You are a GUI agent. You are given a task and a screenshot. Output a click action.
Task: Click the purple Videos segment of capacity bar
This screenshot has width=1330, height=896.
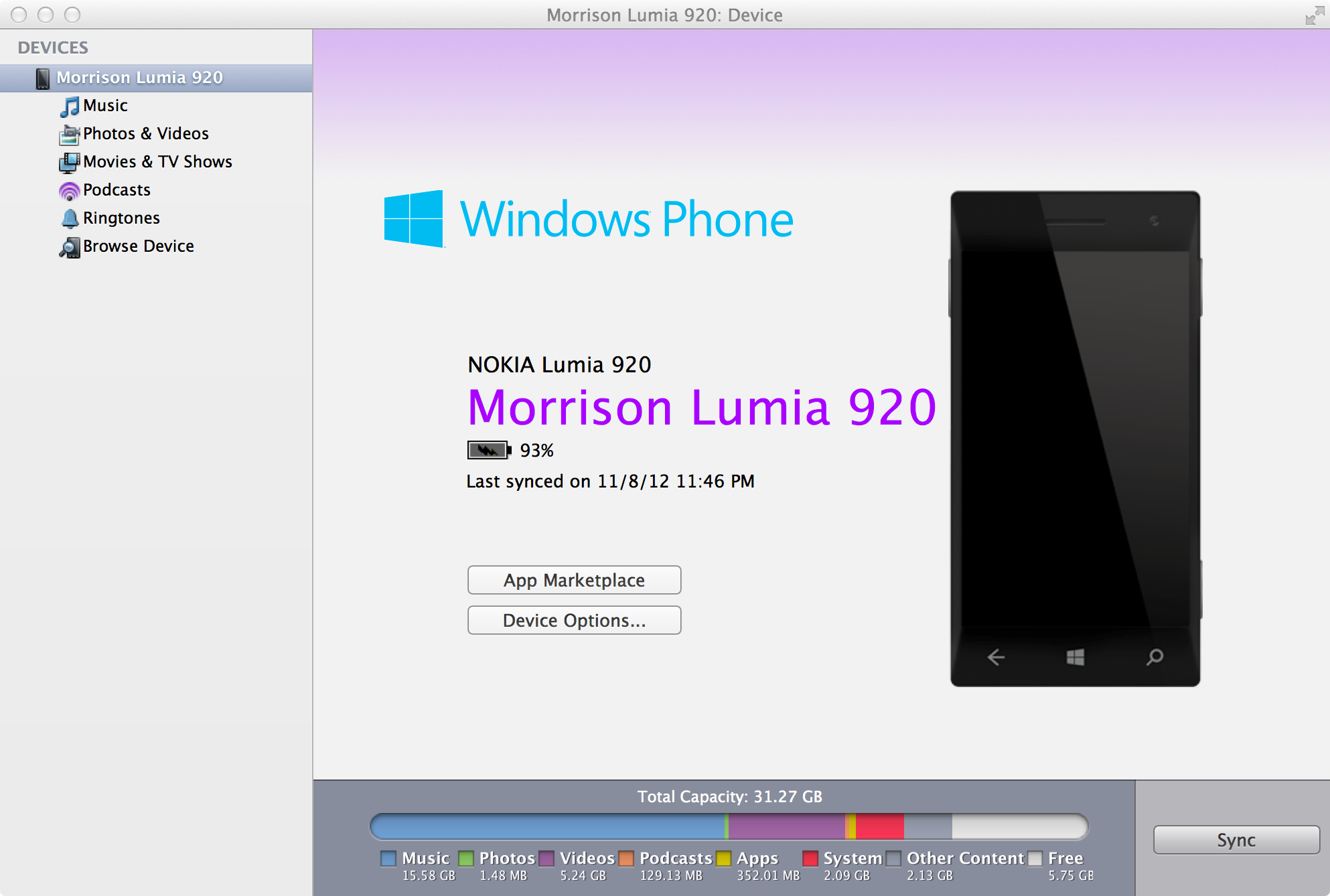(x=787, y=826)
